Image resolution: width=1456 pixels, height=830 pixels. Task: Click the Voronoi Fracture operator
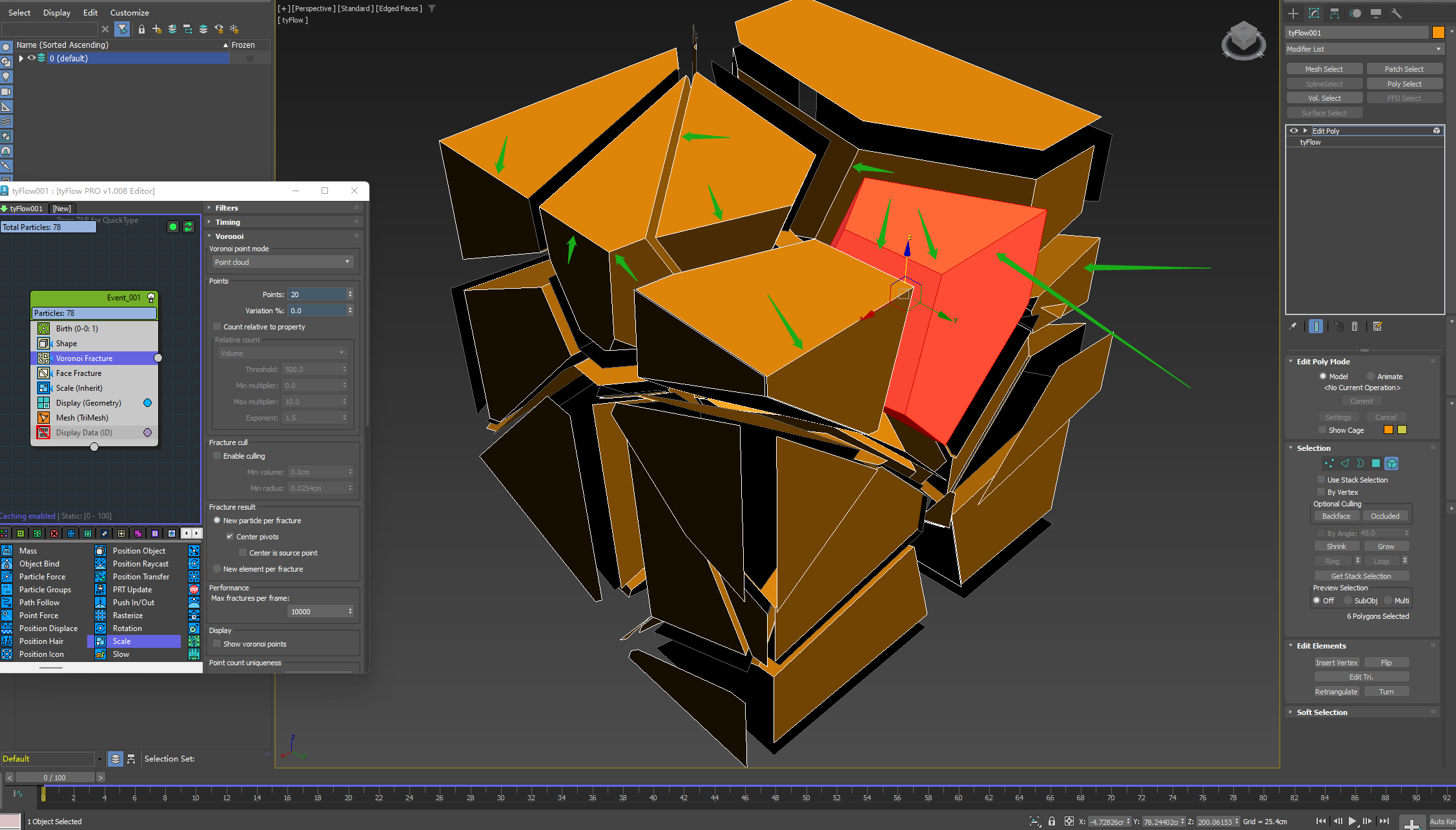(85, 358)
